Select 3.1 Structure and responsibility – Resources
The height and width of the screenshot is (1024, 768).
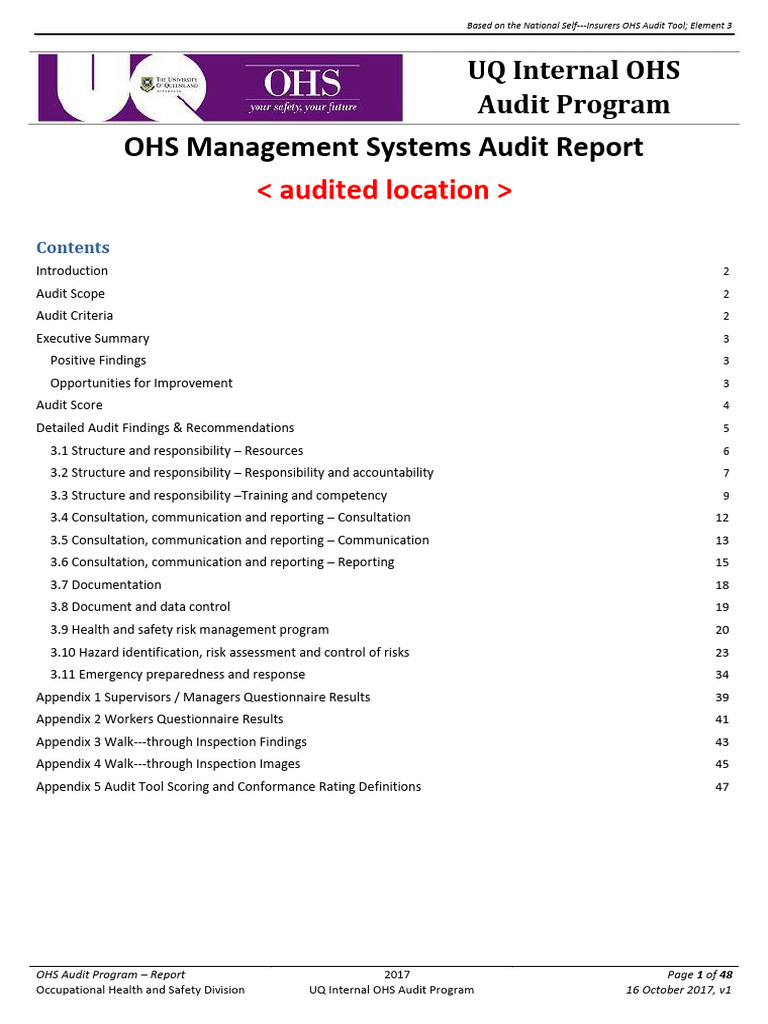pyautogui.click(x=176, y=451)
